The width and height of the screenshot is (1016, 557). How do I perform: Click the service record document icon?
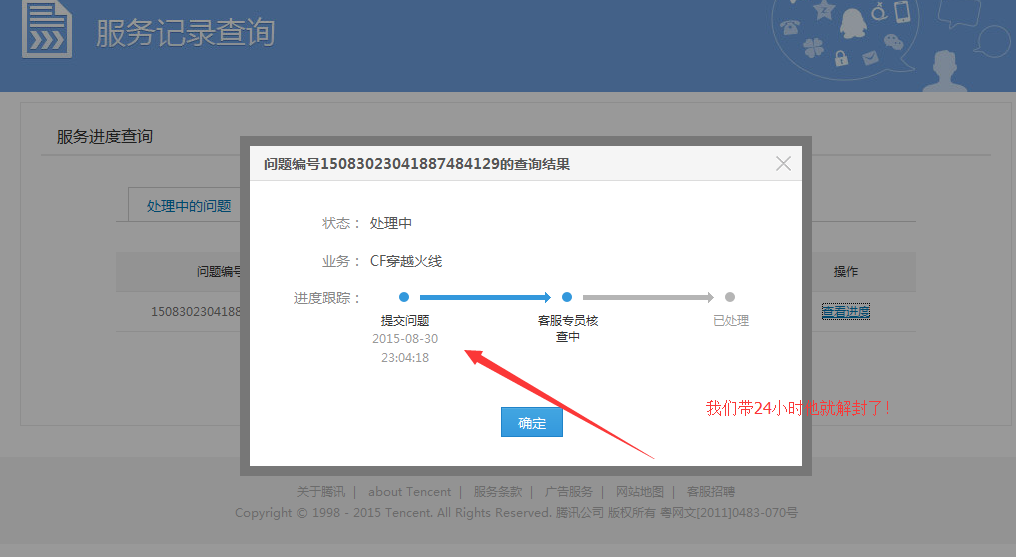(47, 30)
